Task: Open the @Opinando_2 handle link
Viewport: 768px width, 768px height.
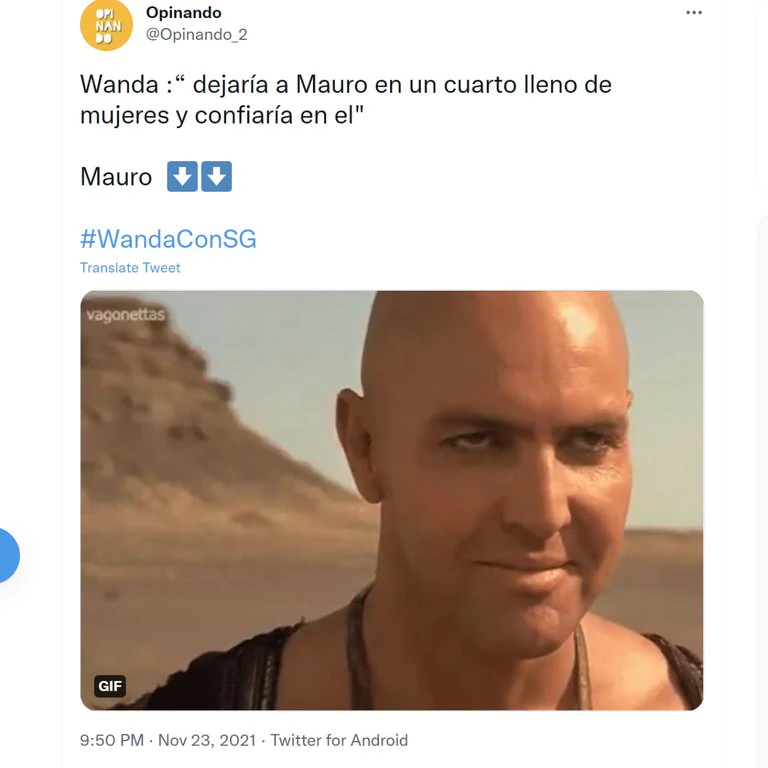Action: click(196, 35)
